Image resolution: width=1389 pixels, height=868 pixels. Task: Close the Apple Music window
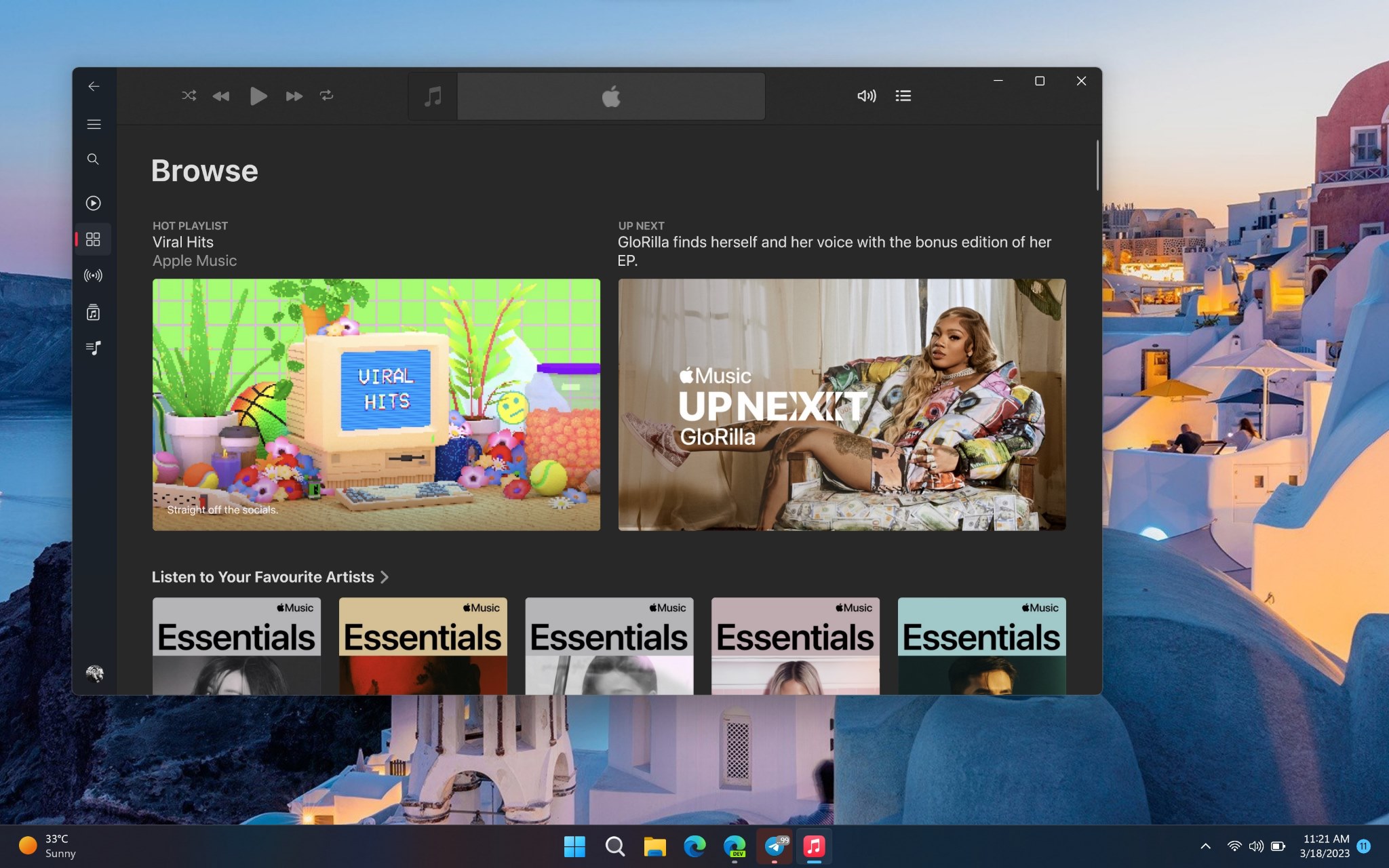click(1081, 81)
